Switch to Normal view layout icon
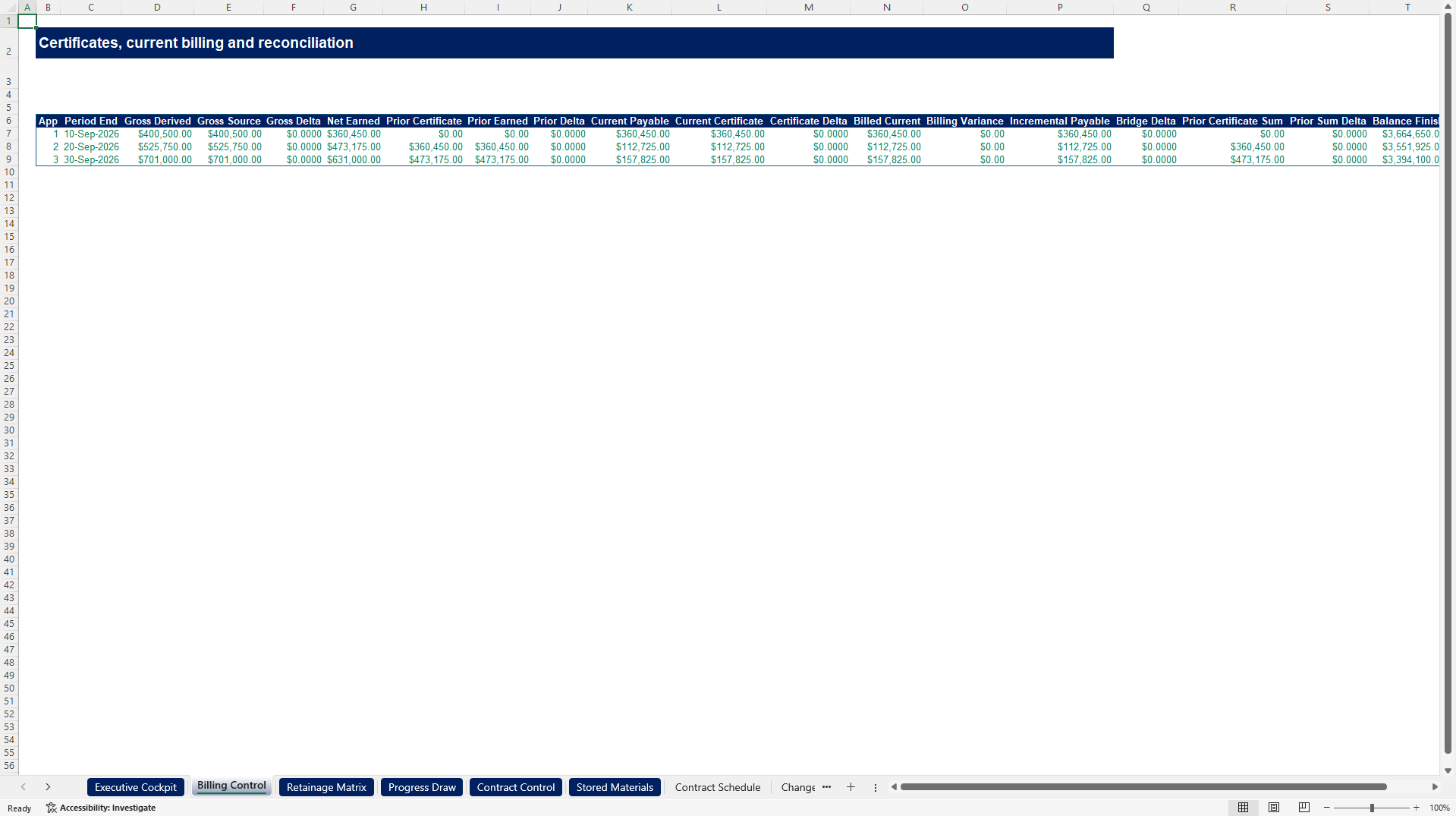The image size is (1456, 816). (x=1243, y=808)
